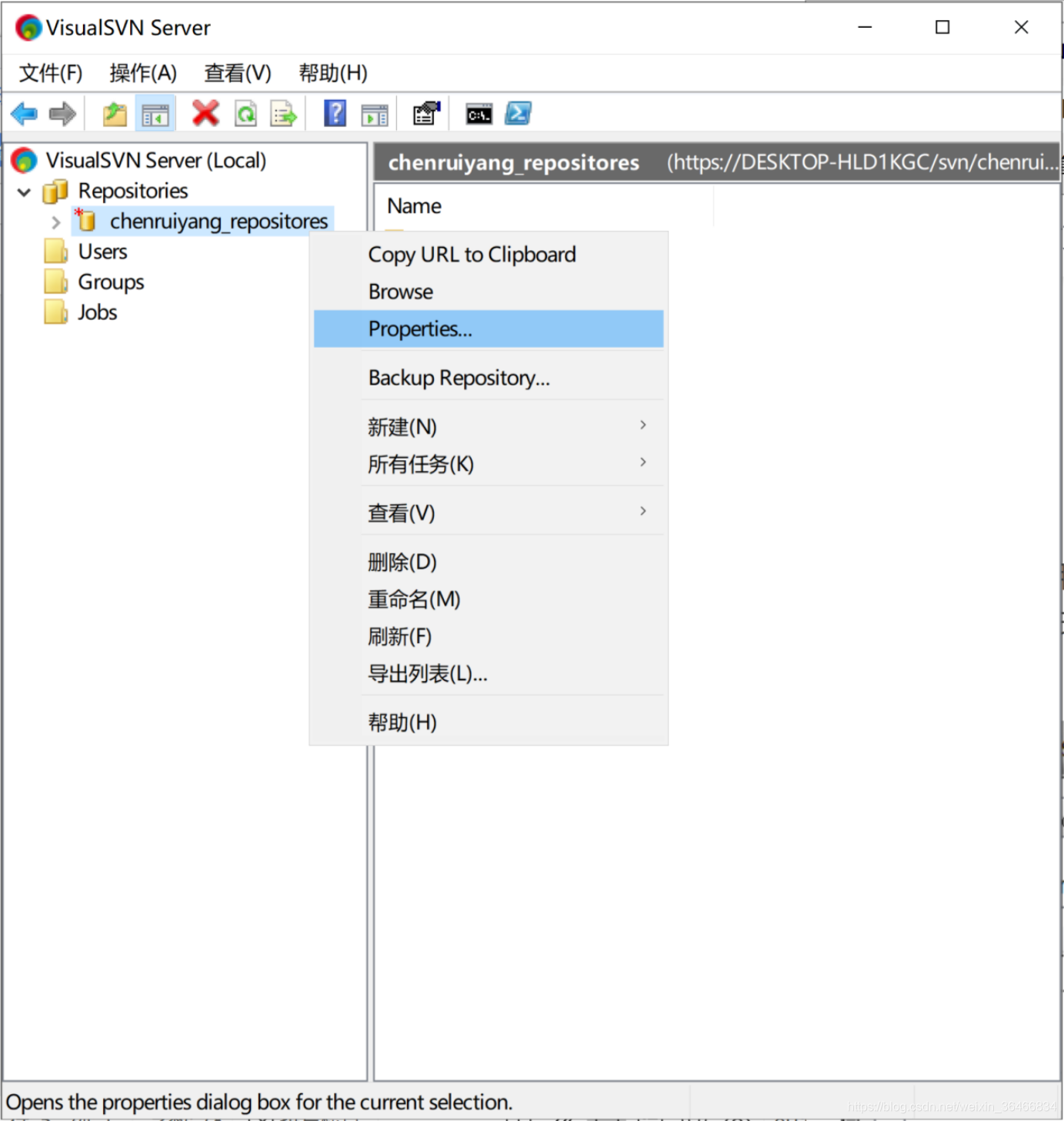Click the Jobs folder icon
This screenshot has width=1064, height=1121.
click(56, 312)
